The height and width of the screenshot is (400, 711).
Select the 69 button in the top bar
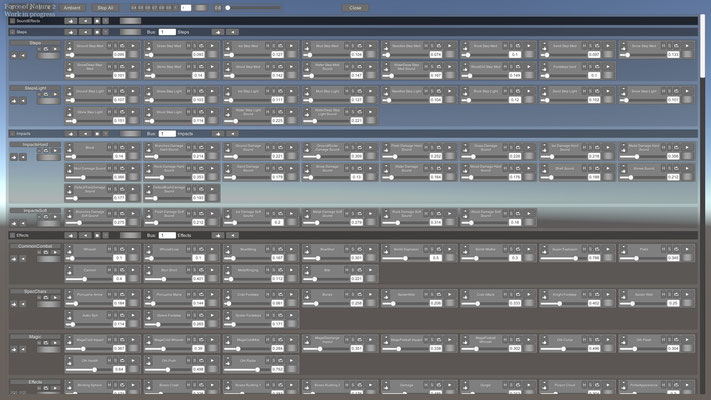click(x=168, y=8)
